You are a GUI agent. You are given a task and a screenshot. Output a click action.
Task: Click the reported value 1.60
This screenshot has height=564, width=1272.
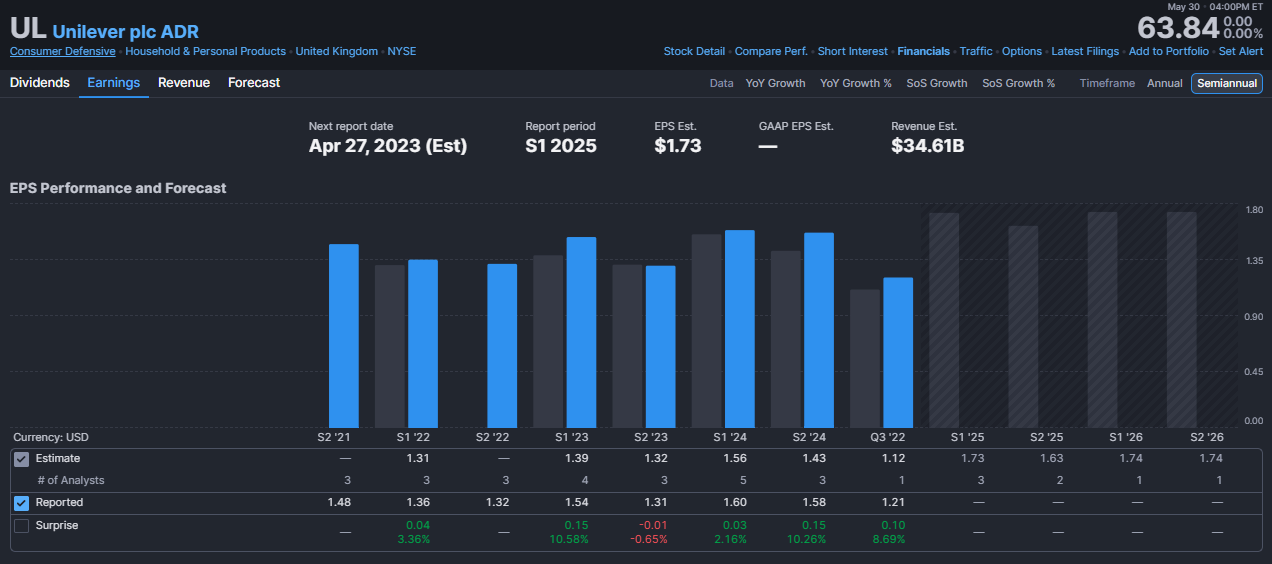pyautogui.click(x=735, y=503)
